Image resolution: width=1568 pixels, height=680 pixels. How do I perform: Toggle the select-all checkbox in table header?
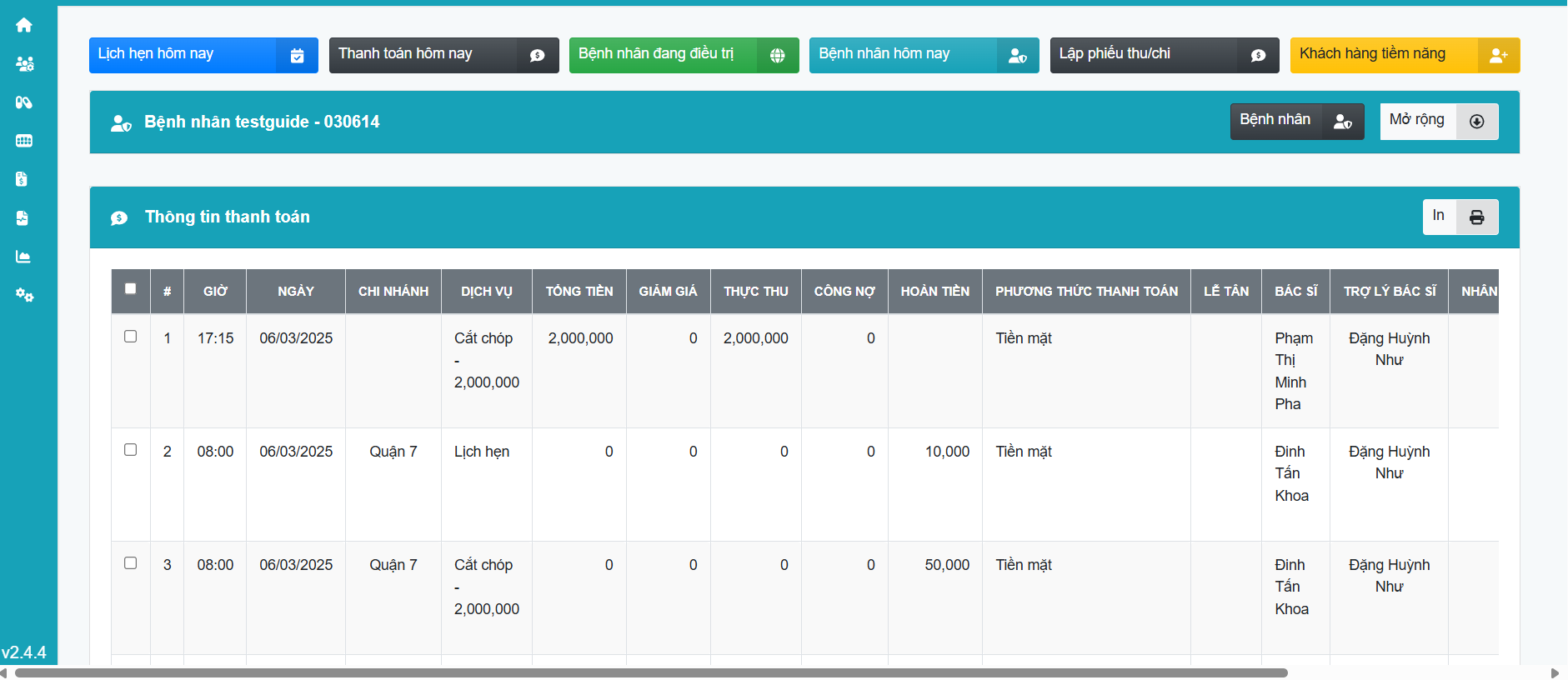pyautogui.click(x=130, y=289)
